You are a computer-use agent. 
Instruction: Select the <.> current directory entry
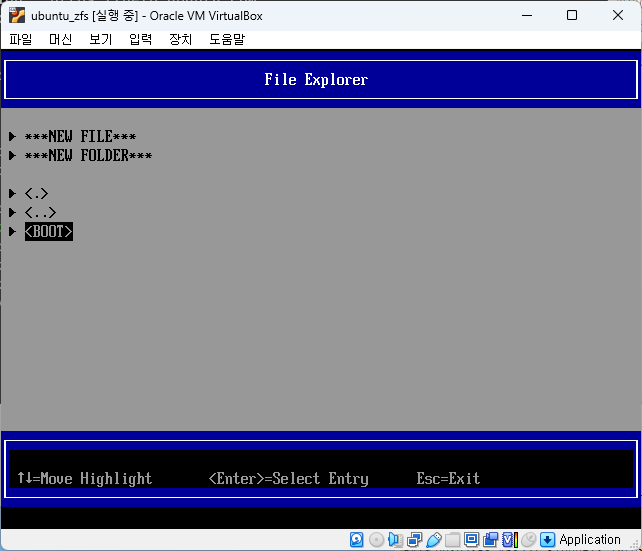coord(36,194)
